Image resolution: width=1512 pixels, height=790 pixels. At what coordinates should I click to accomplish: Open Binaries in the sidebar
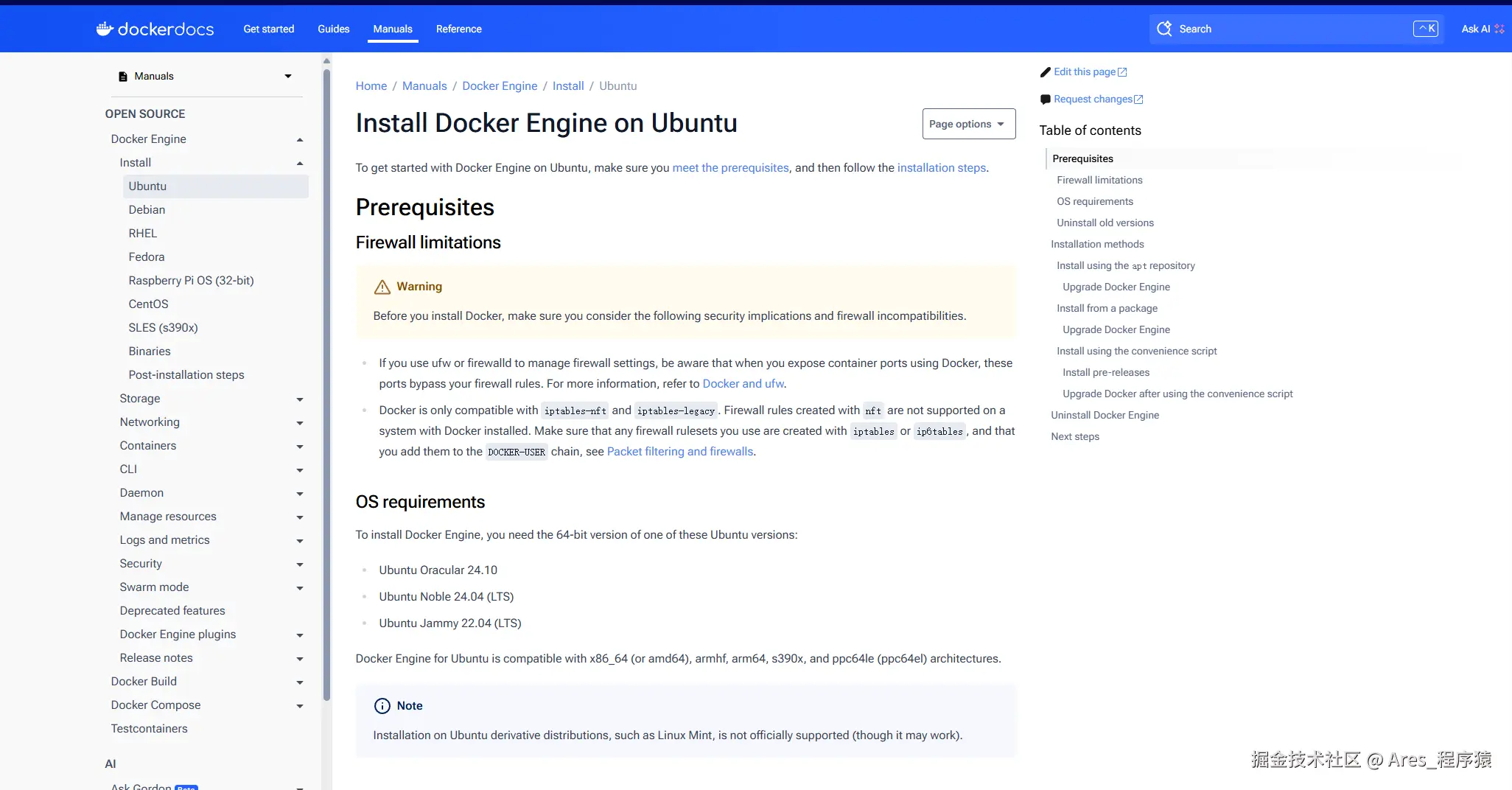[x=150, y=352]
